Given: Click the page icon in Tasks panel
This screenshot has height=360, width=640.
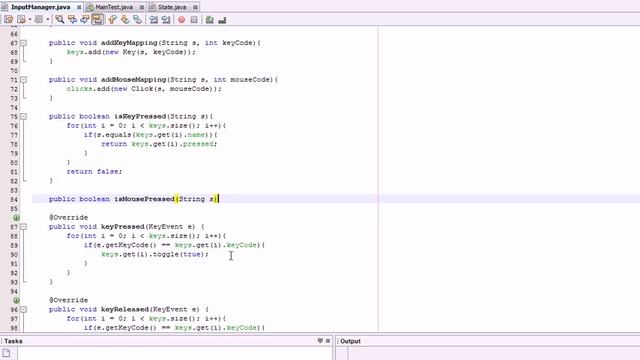Looking at the screenshot, I should pyautogui.click(x=7, y=353).
